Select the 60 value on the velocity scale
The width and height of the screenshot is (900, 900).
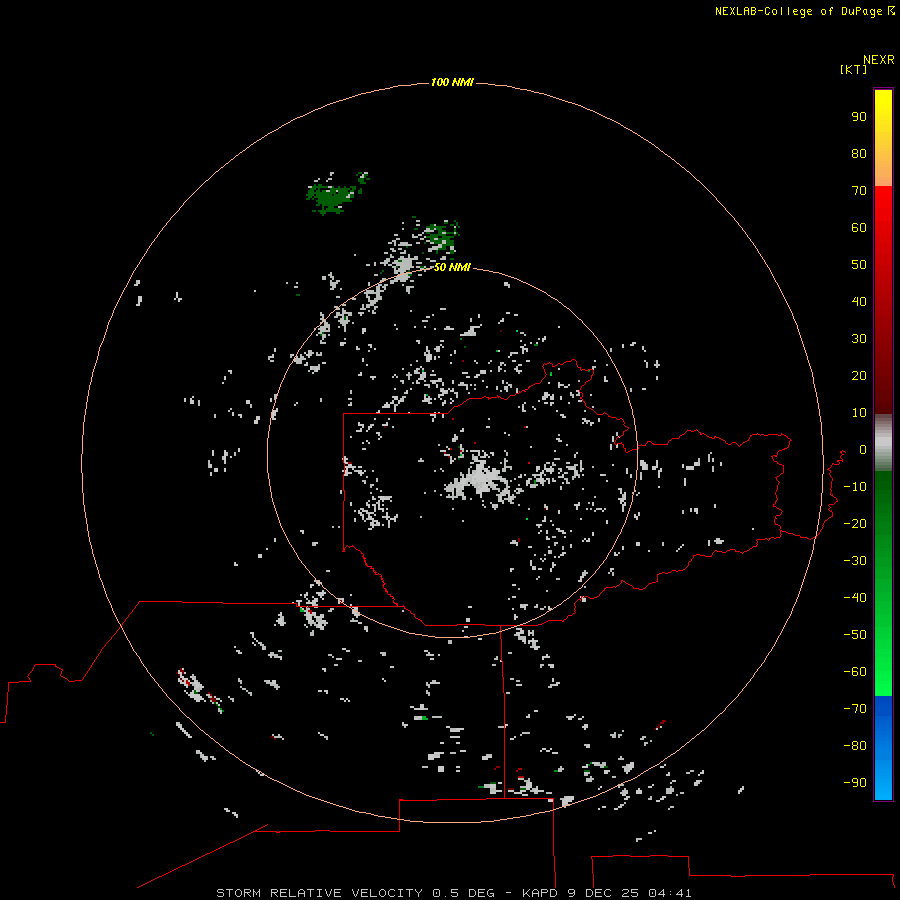click(859, 228)
